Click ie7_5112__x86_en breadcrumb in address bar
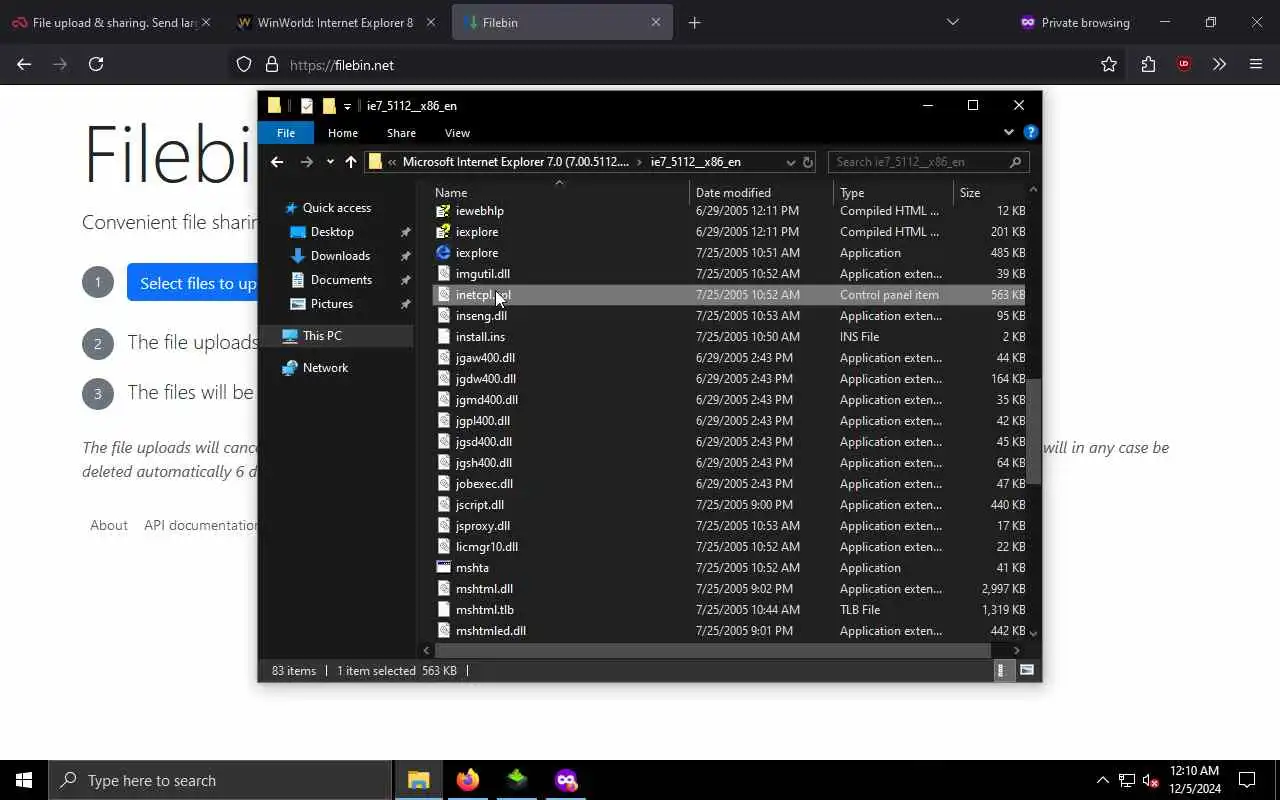Screen dimensions: 1280x800 (696, 162)
